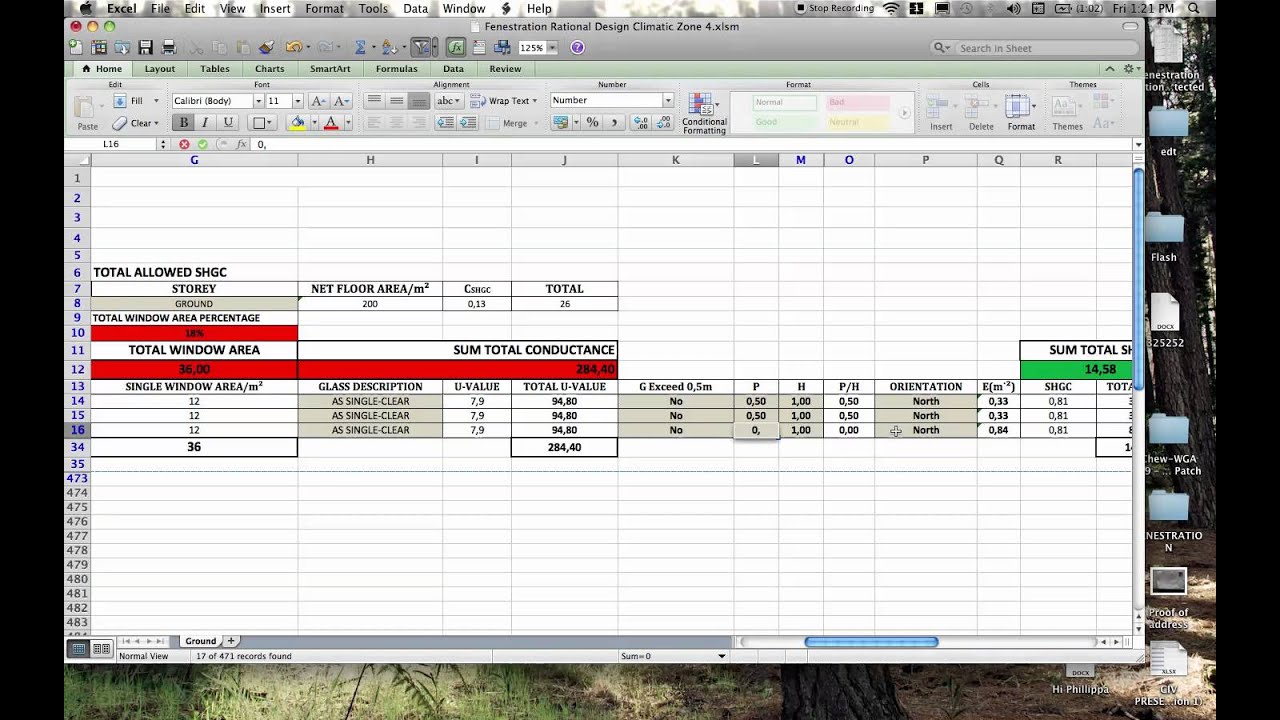Open the Data menu in menu bar
The height and width of the screenshot is (720, 1280).
pyautogui.click(x=415, y=8)
